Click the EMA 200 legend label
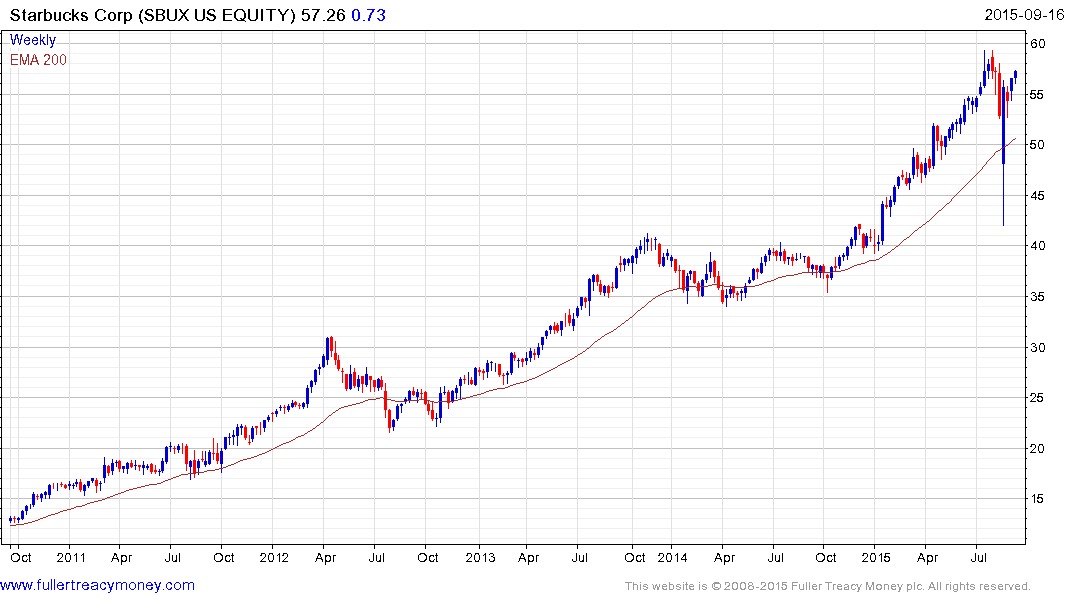The height and width of the screenshot is (600, 1075). click(39, 60)
